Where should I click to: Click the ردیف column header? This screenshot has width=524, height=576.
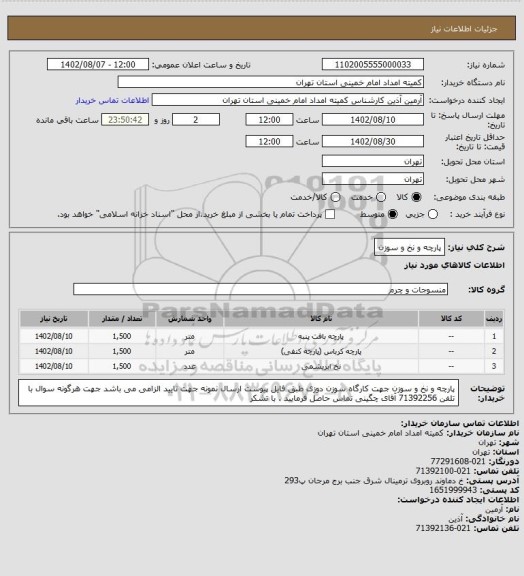pyautogui.click(x=494, y=318)
